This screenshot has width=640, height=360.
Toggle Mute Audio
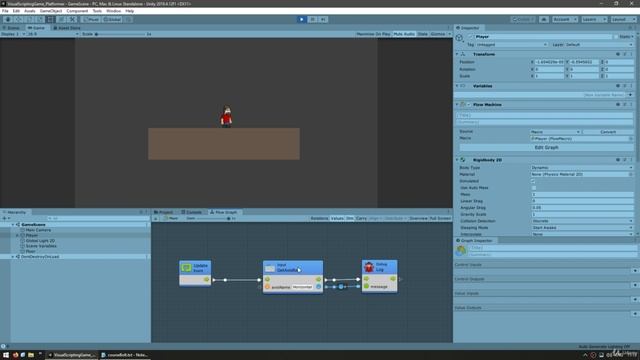pos(404,34)
